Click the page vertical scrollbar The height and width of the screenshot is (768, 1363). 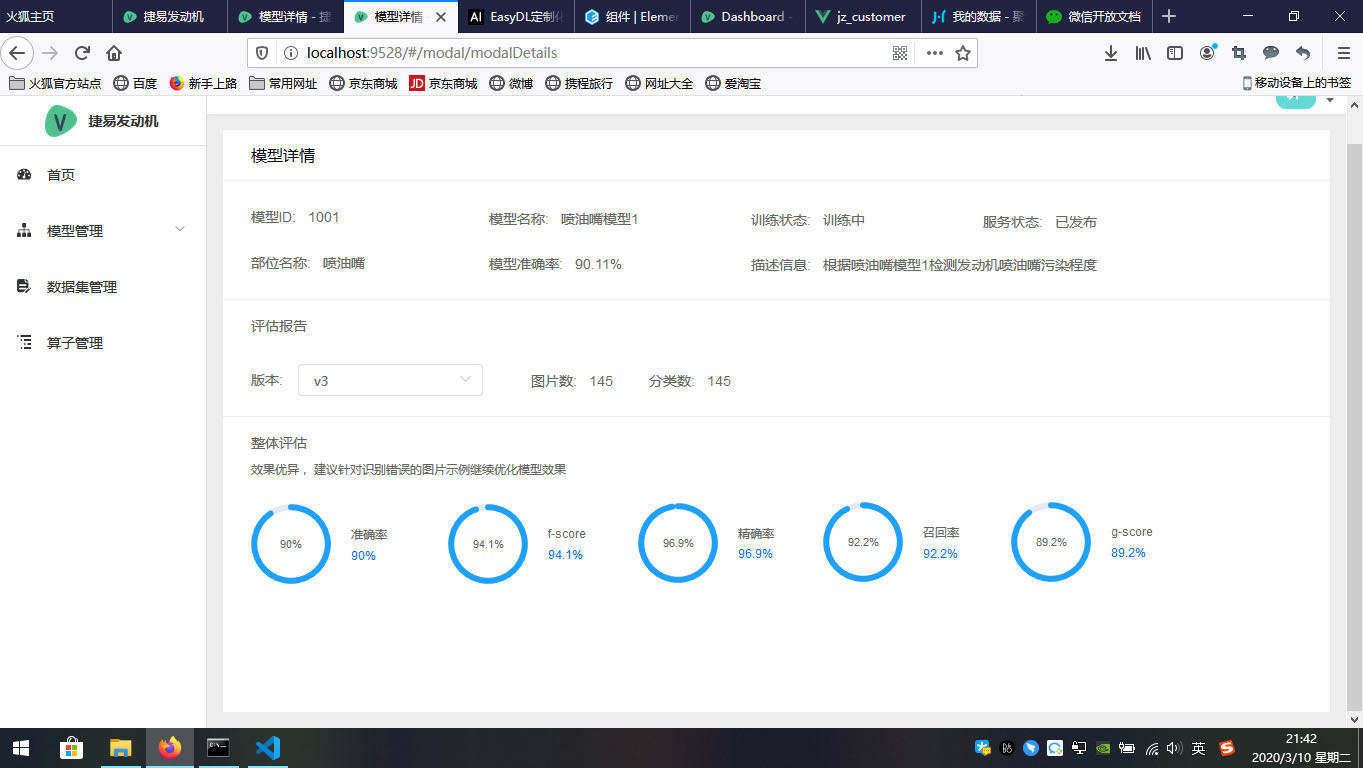pos(1355,425)
